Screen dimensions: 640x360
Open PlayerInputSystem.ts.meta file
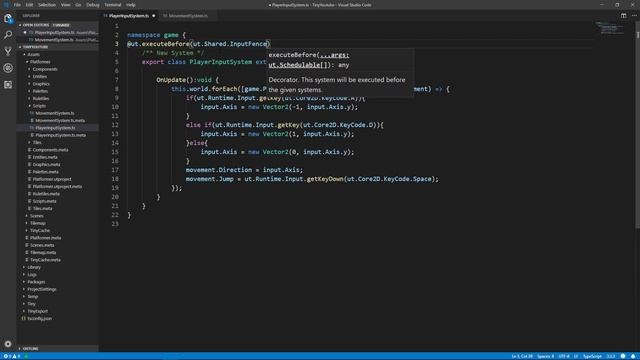[x=60, y=135]
